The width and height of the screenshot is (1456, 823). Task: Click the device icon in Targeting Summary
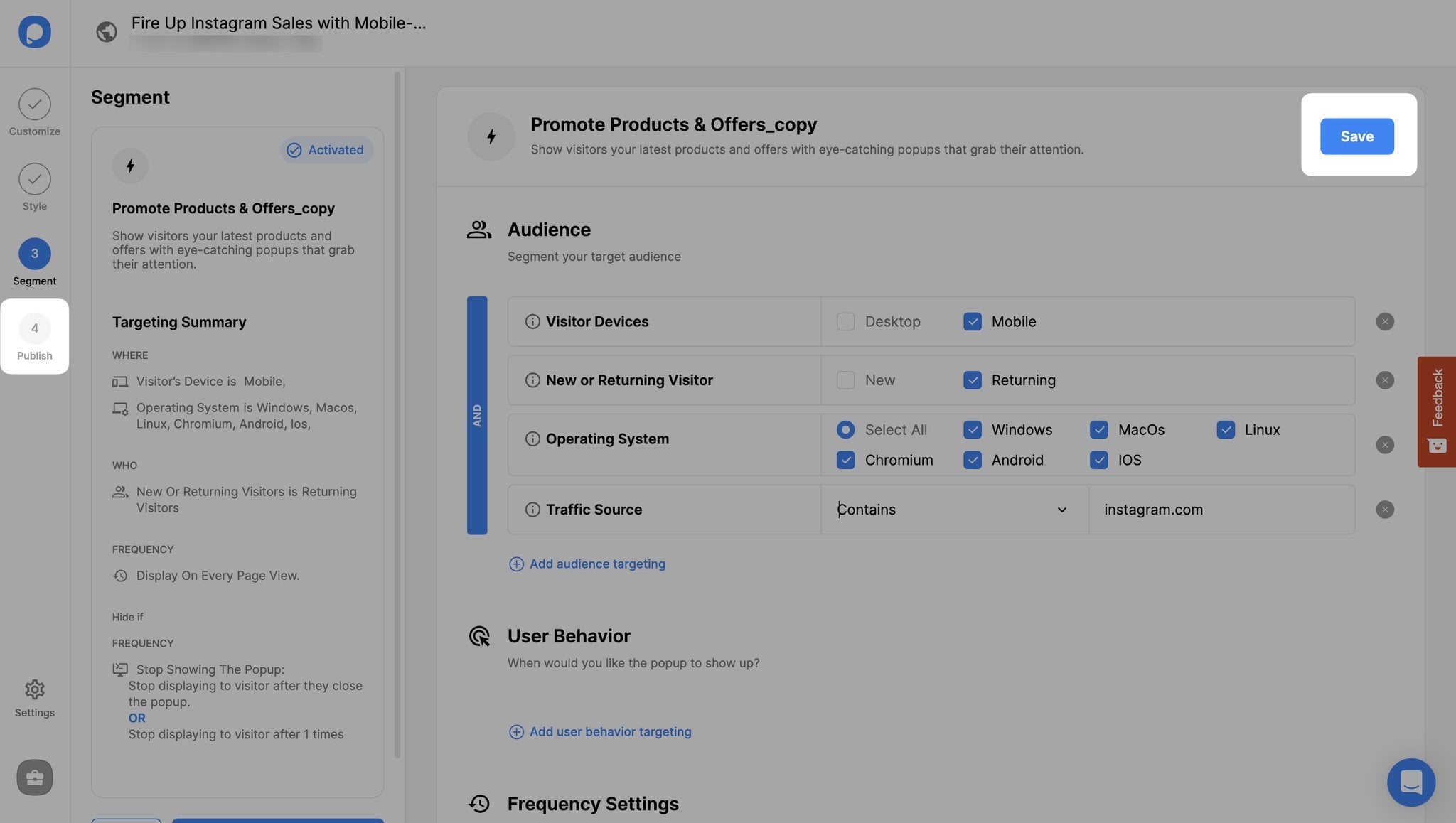tap(120, 382)
